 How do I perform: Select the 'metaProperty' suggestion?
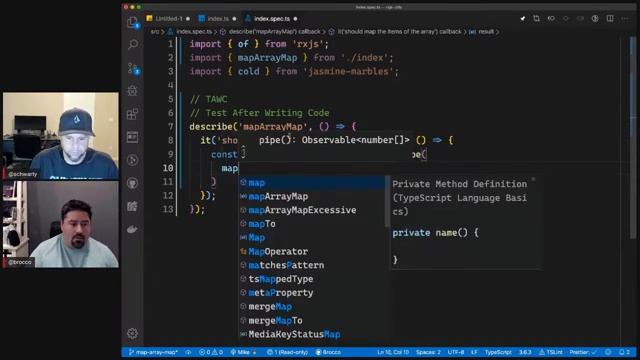click(312, 293)
